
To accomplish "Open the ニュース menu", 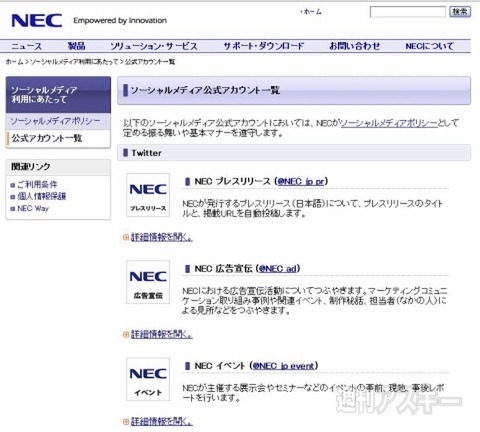I will 27,46.
